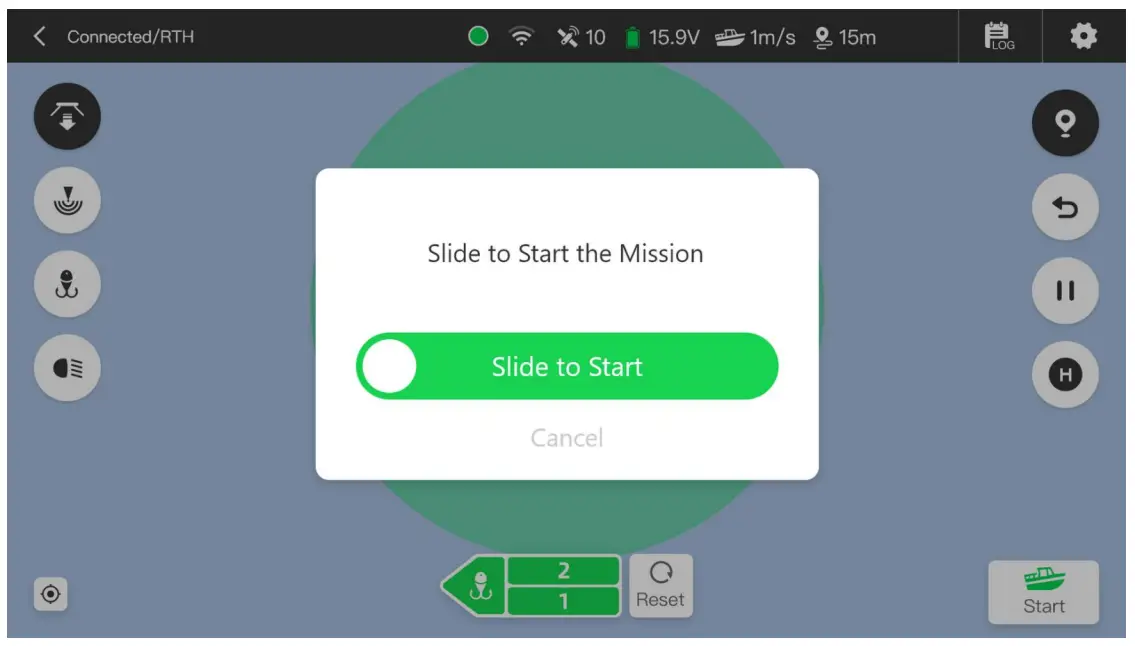1135x646 pixels.
Task: Tap the hook release icon
Action: pos(67,284)
